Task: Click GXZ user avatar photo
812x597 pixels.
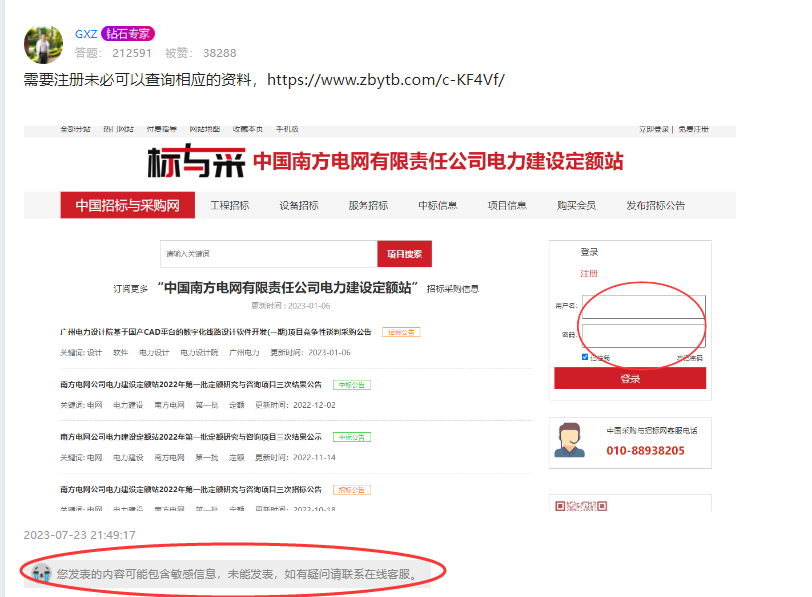Action: 44,45
